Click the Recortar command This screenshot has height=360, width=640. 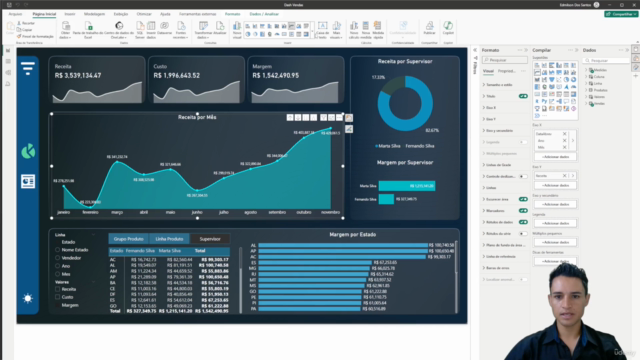click(26, 23)
